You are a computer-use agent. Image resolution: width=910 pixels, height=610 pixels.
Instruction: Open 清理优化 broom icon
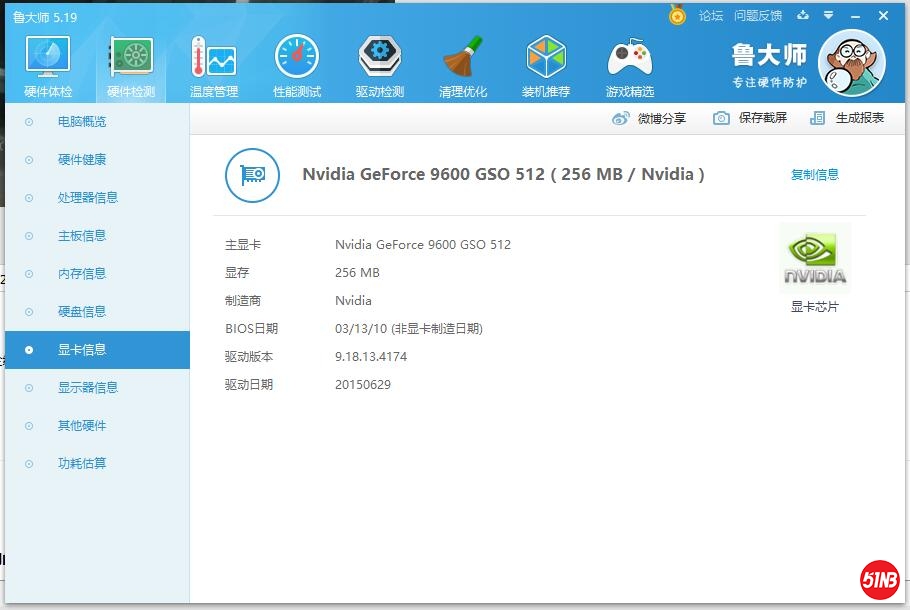tap(463, 60)
